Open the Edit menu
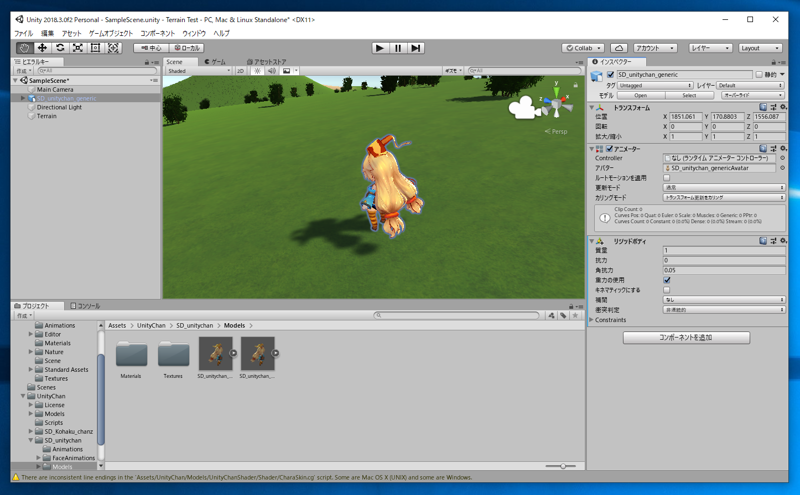Screen dimensions: 800x495 coord(47,33)
